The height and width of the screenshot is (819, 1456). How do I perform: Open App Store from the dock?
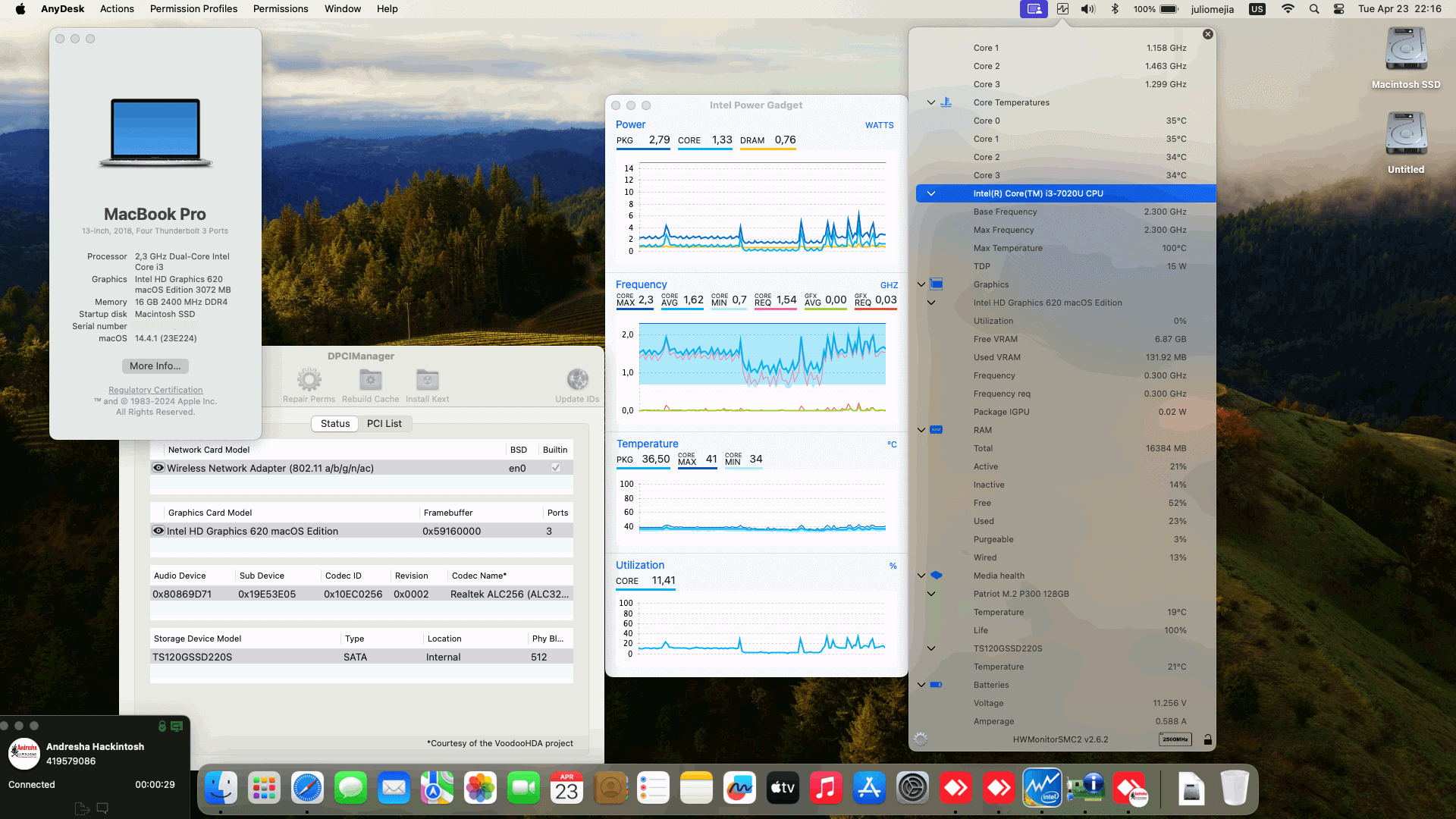click(870, 789)
